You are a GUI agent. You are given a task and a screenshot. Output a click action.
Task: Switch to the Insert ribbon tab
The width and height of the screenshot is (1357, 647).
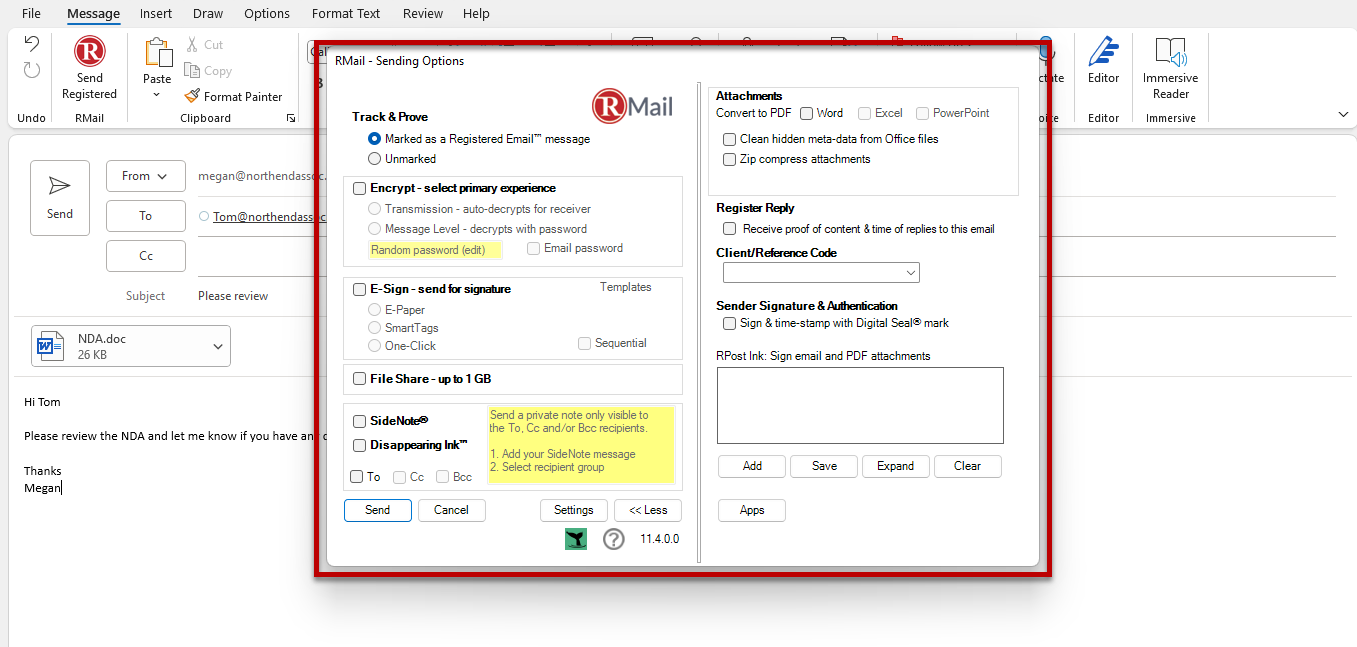[155, 13]
